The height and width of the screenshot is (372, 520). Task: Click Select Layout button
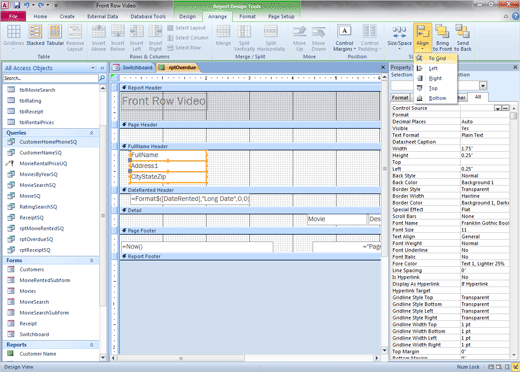(187, 28)
